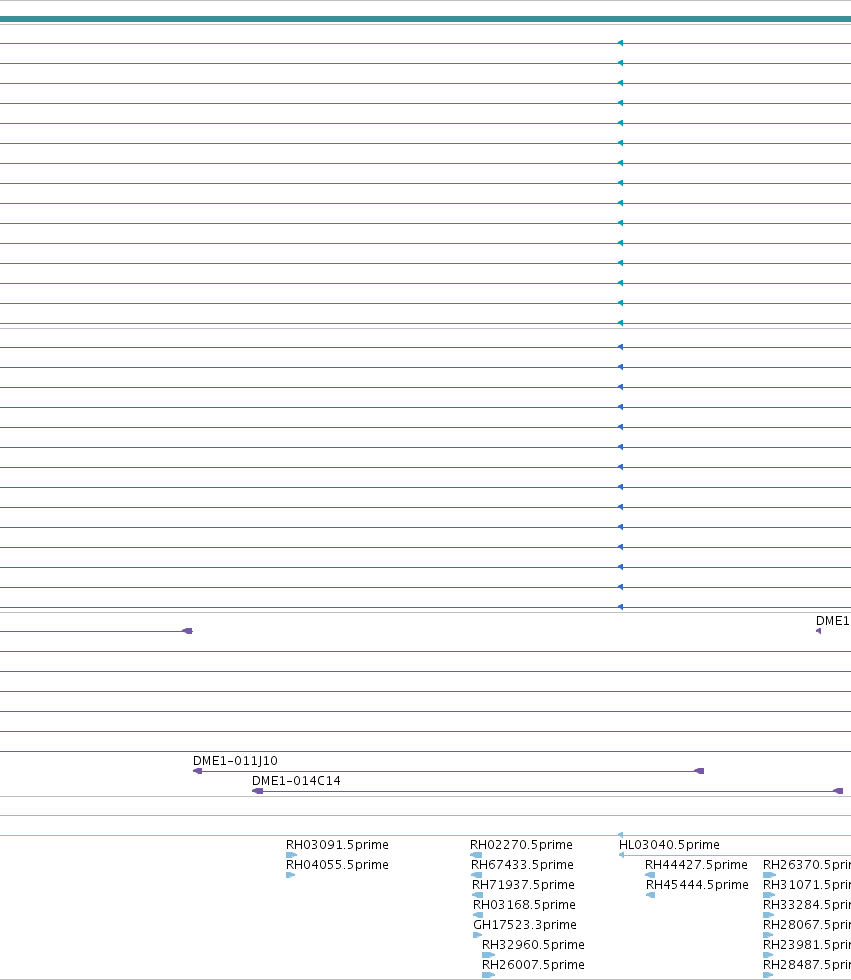Click the RH31071 EST label
This screenshot has height=980, width=851.
[x=807, y=885]
